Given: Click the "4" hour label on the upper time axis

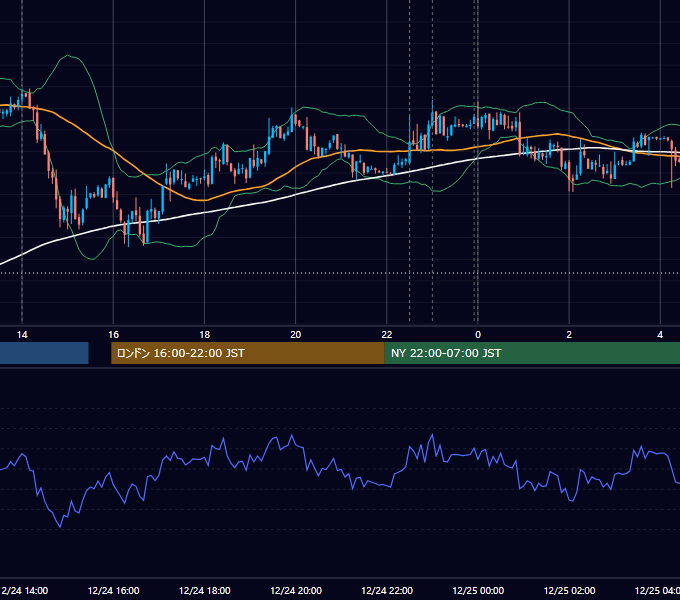Looking at the screenshot, I should pos(660,335).
